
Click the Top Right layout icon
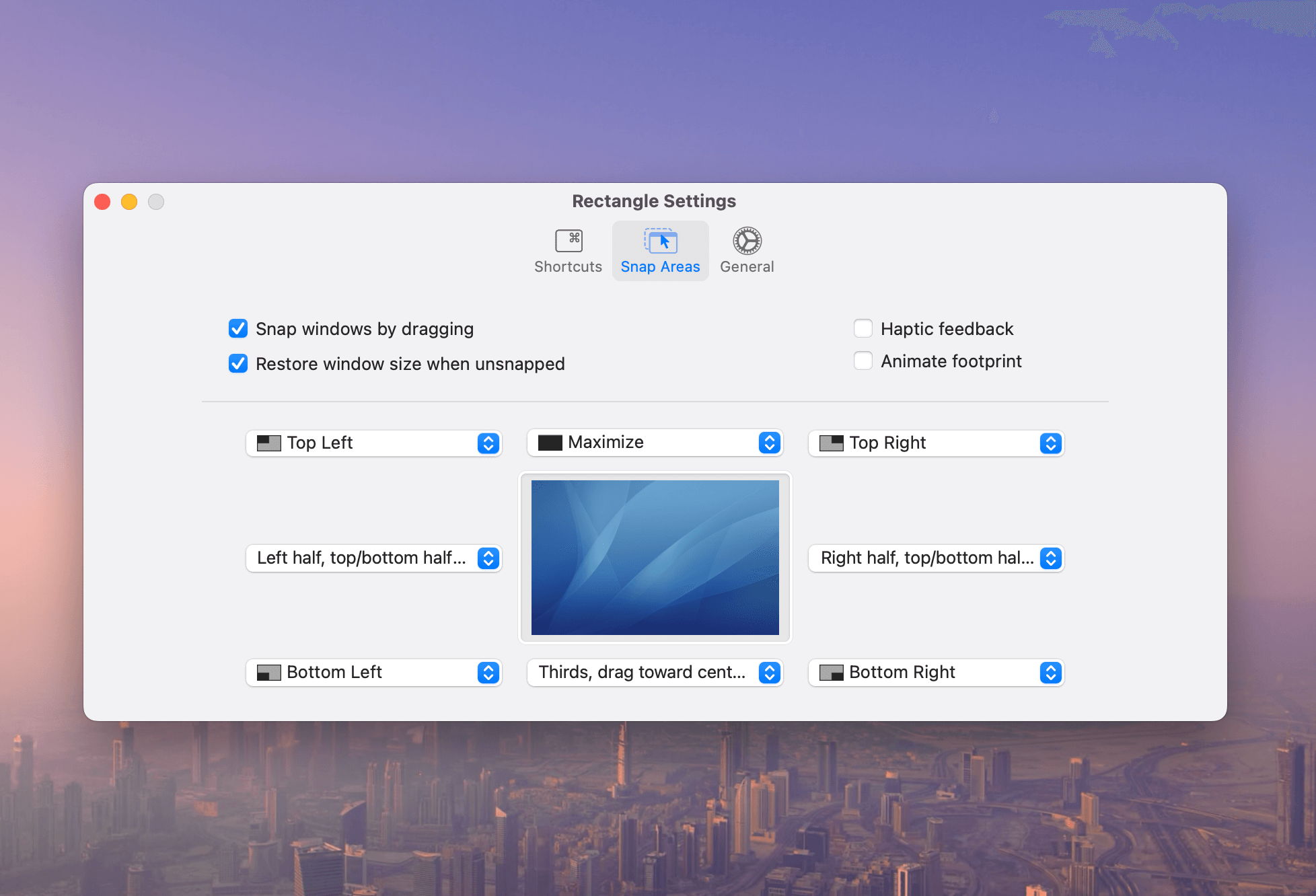point(831,443)
